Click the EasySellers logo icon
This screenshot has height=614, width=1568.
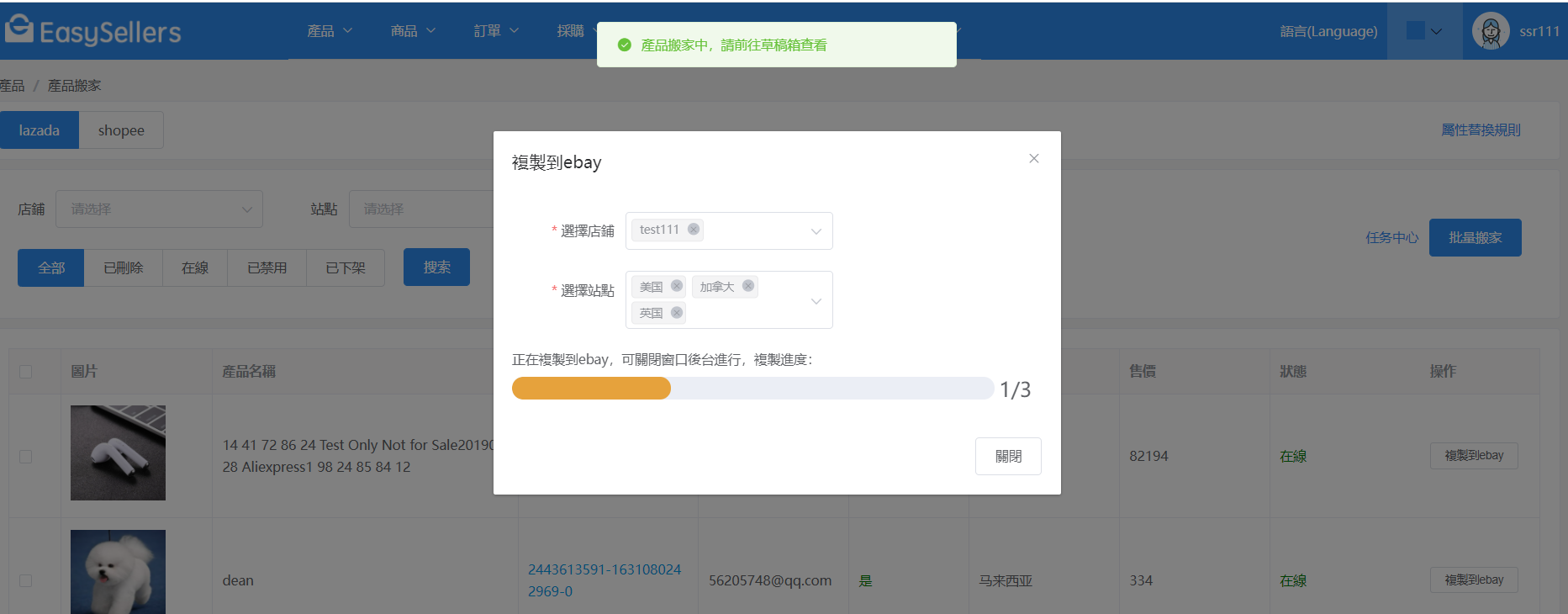[18, 28]
